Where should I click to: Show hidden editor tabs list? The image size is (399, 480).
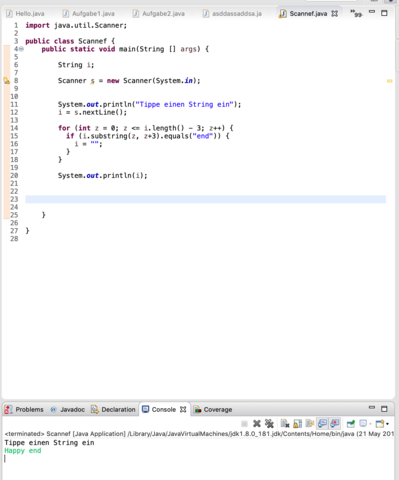(x=356, y=14)
